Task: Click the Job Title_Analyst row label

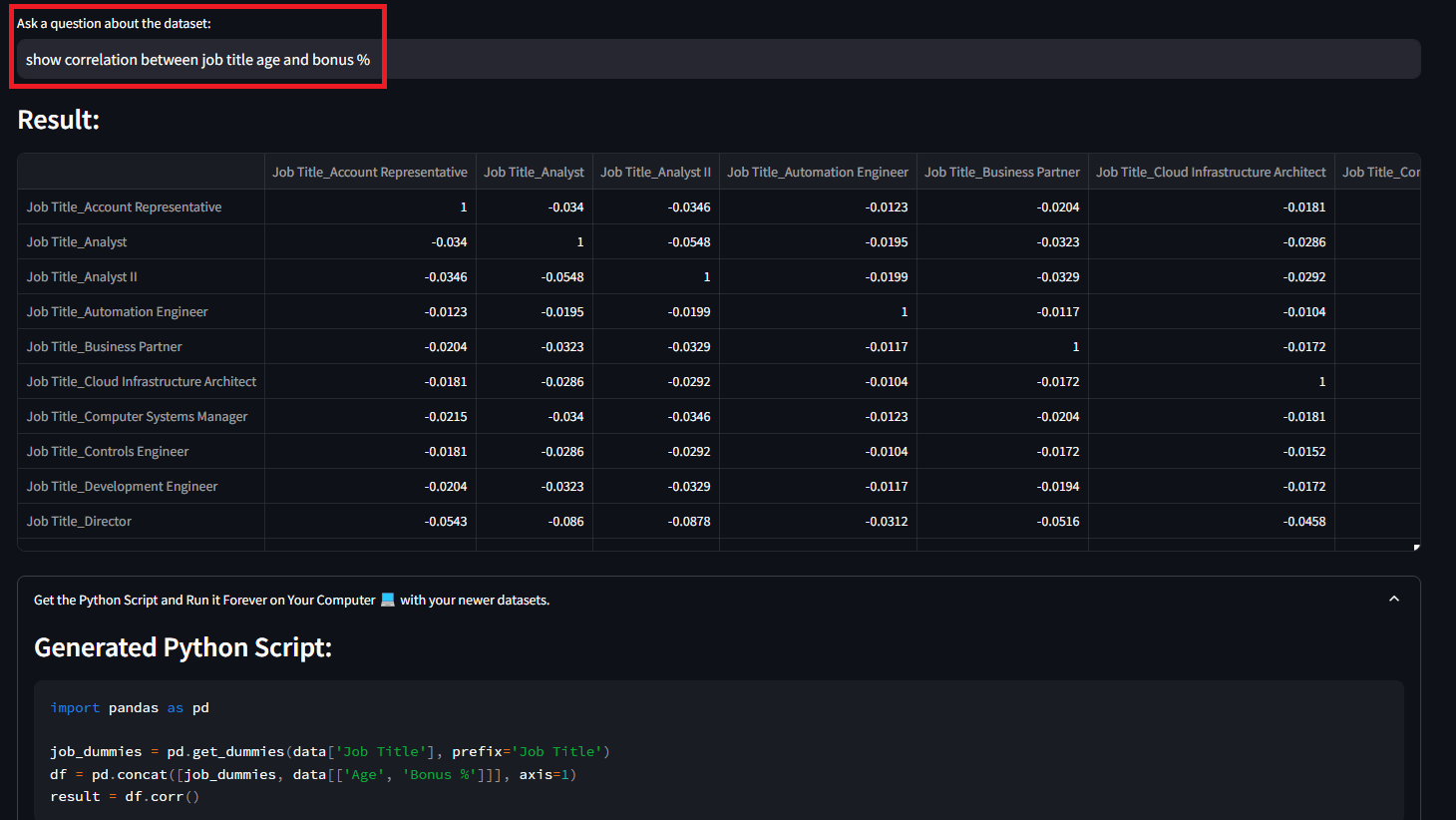Action: [141, 241]
